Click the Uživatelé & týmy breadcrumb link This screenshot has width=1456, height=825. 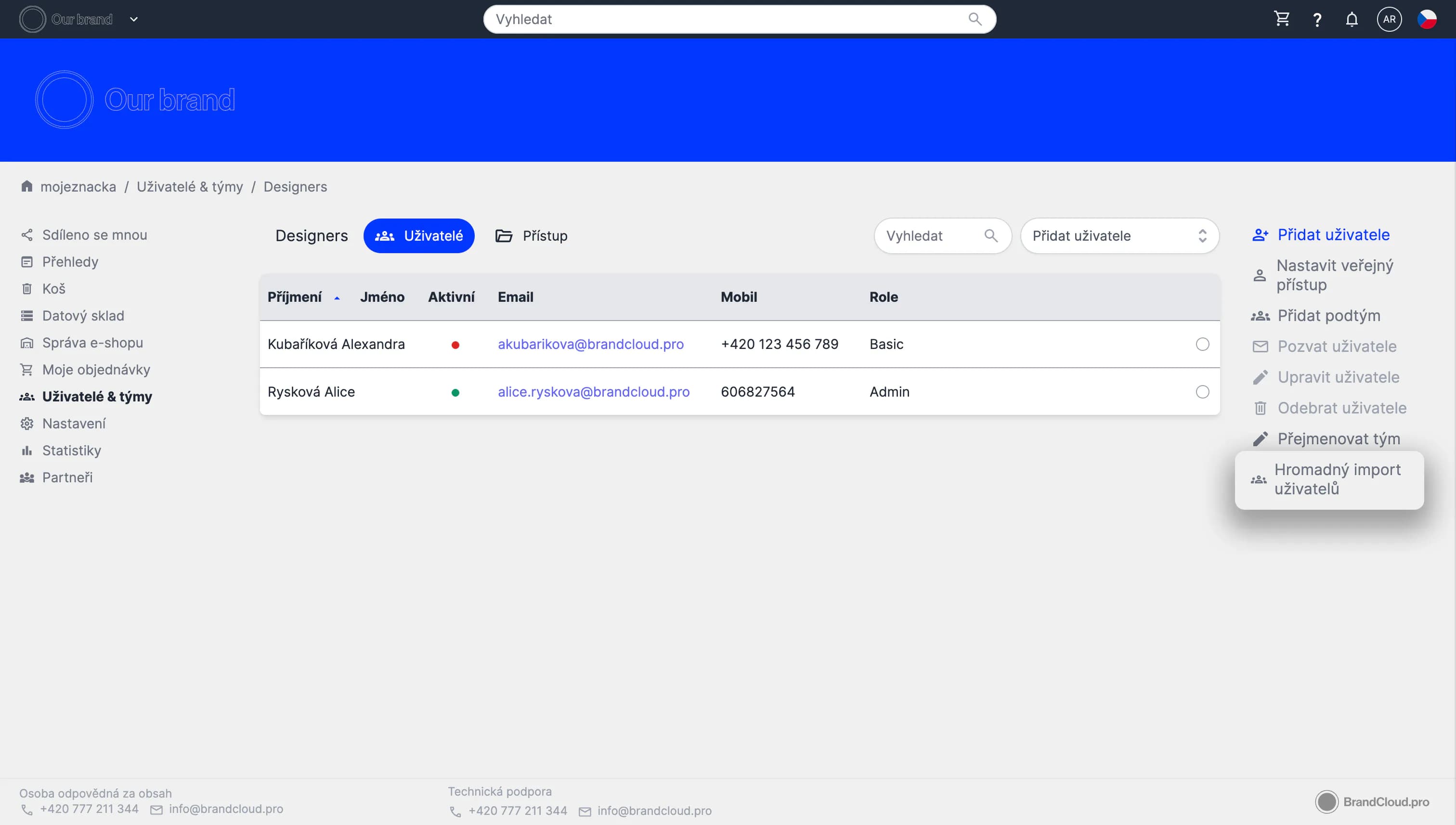(x=189, y=186)
